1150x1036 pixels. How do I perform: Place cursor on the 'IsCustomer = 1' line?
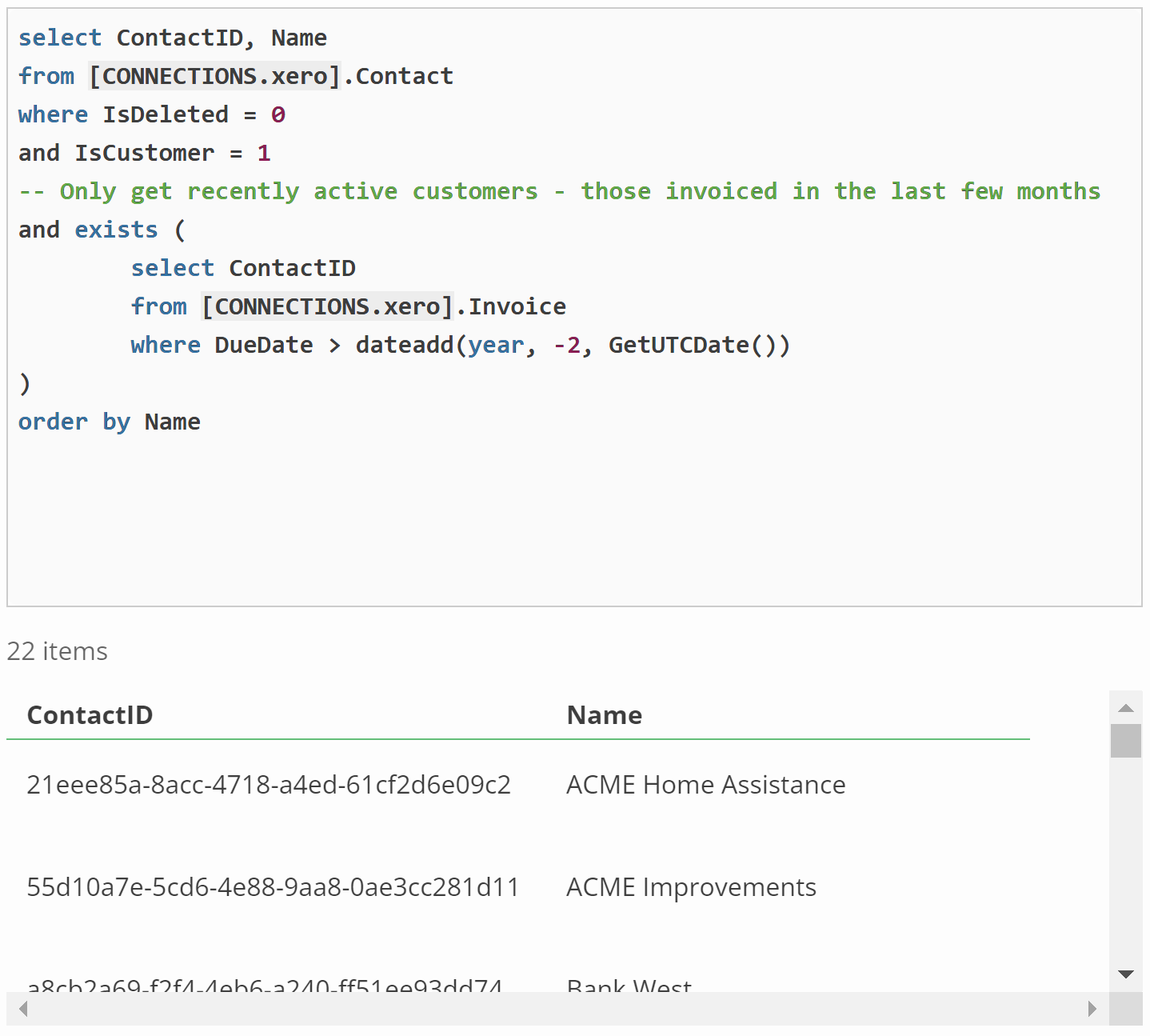145,153
